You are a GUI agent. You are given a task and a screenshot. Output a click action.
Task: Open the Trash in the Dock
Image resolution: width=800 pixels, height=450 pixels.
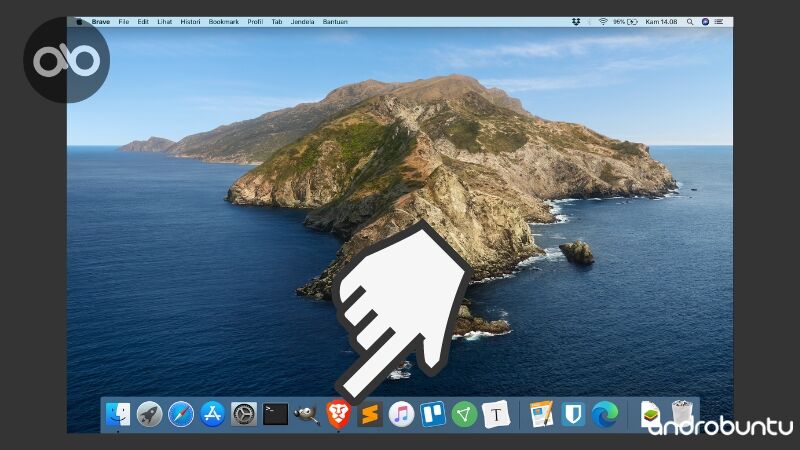(x=682, y=413)
